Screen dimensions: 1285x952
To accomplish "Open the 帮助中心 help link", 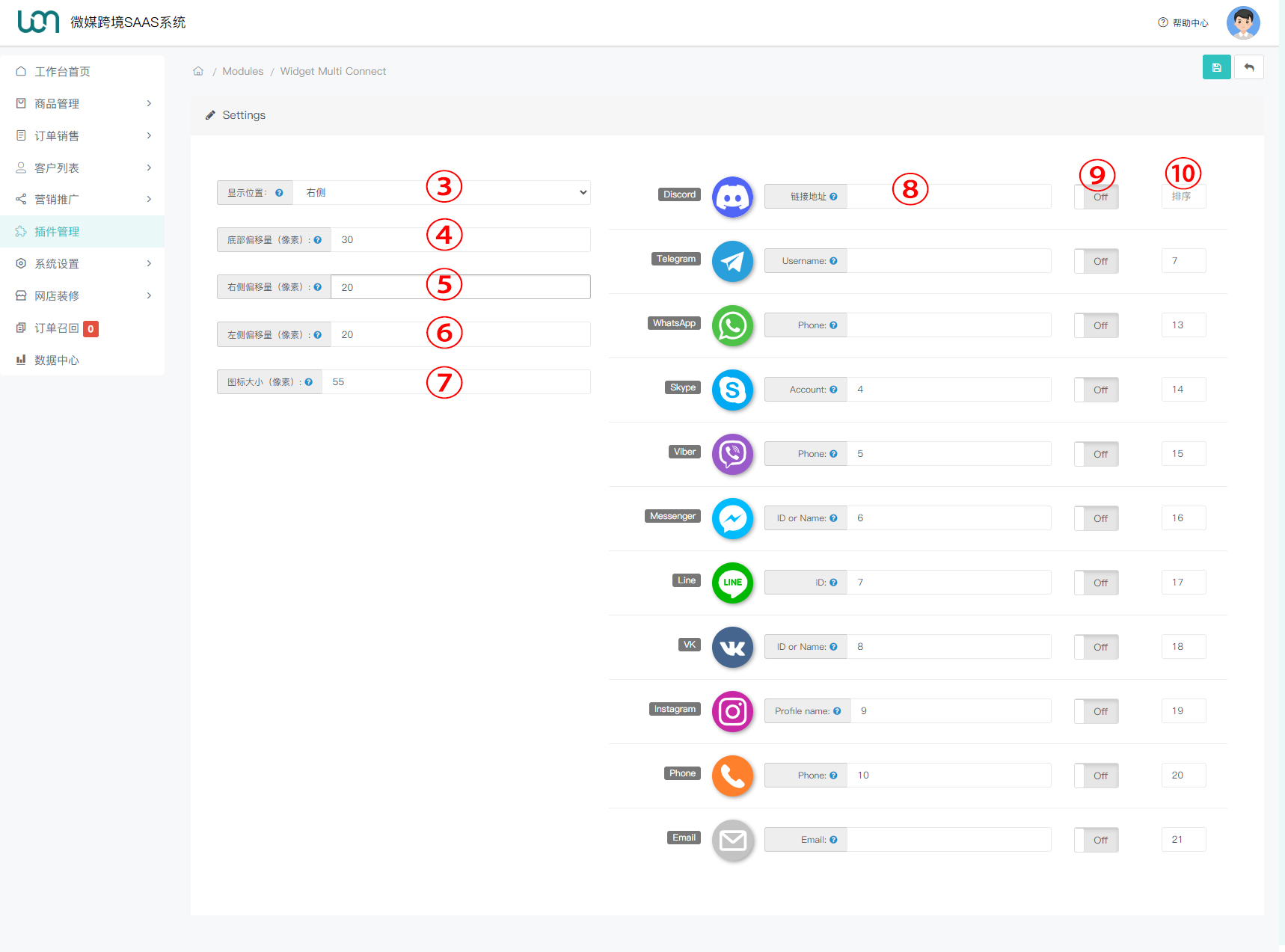I will 1183,23.
